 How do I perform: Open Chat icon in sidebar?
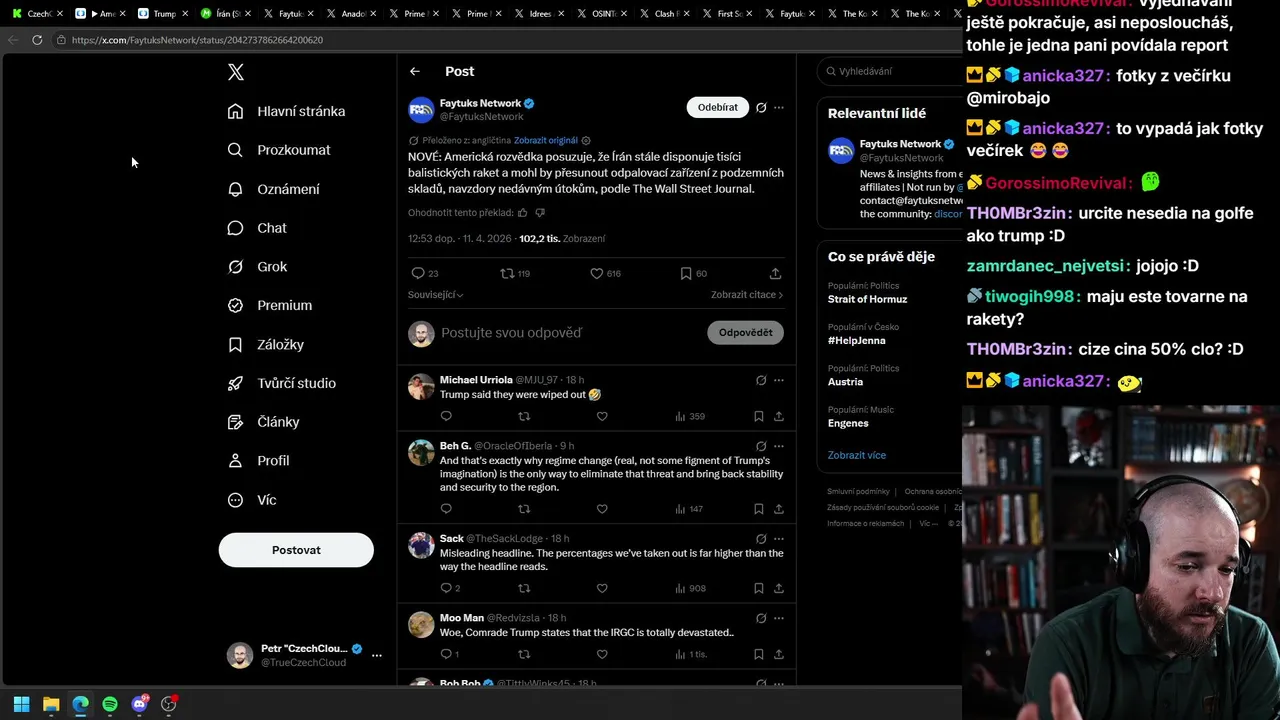point(235,228)
